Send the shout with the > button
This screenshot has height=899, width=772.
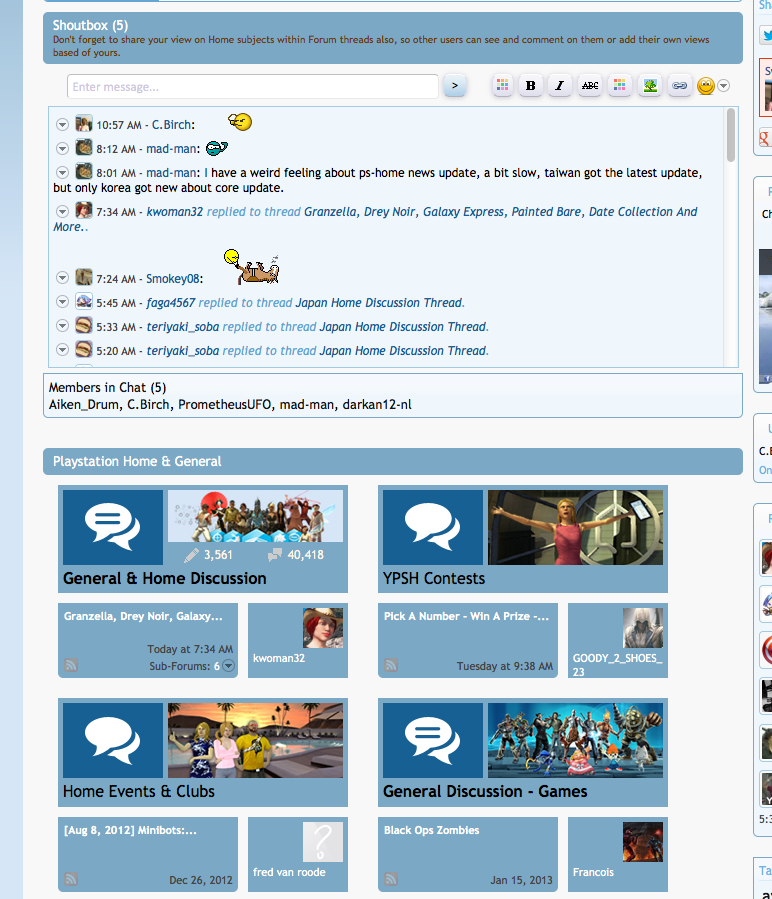455,86
